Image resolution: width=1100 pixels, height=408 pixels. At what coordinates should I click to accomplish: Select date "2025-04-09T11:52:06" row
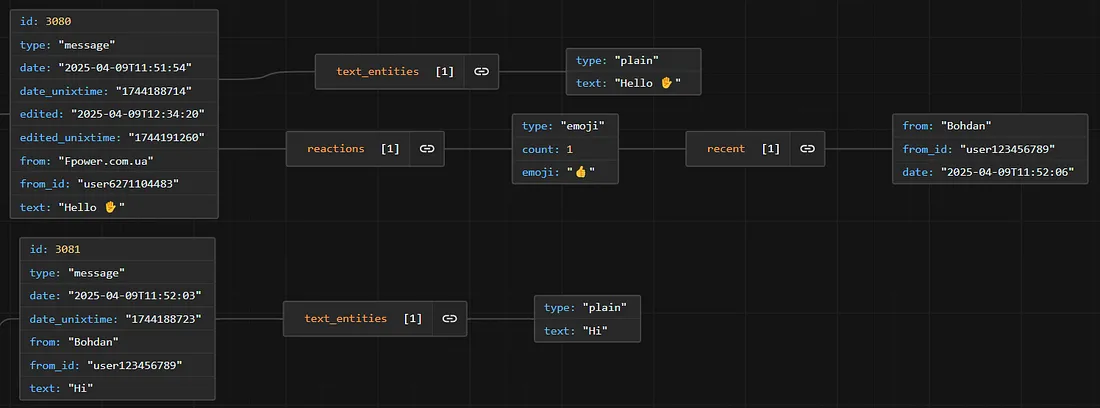(990, 172)
